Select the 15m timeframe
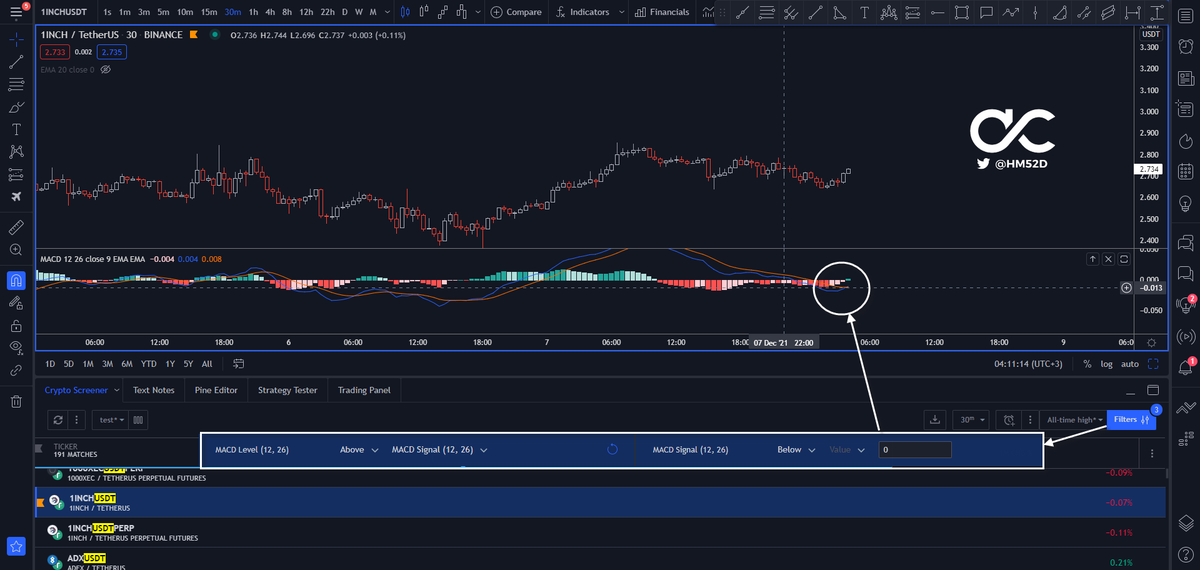The height and width of the screenshot is (570, 1200). pyautogui.click(x=209, y=12)
